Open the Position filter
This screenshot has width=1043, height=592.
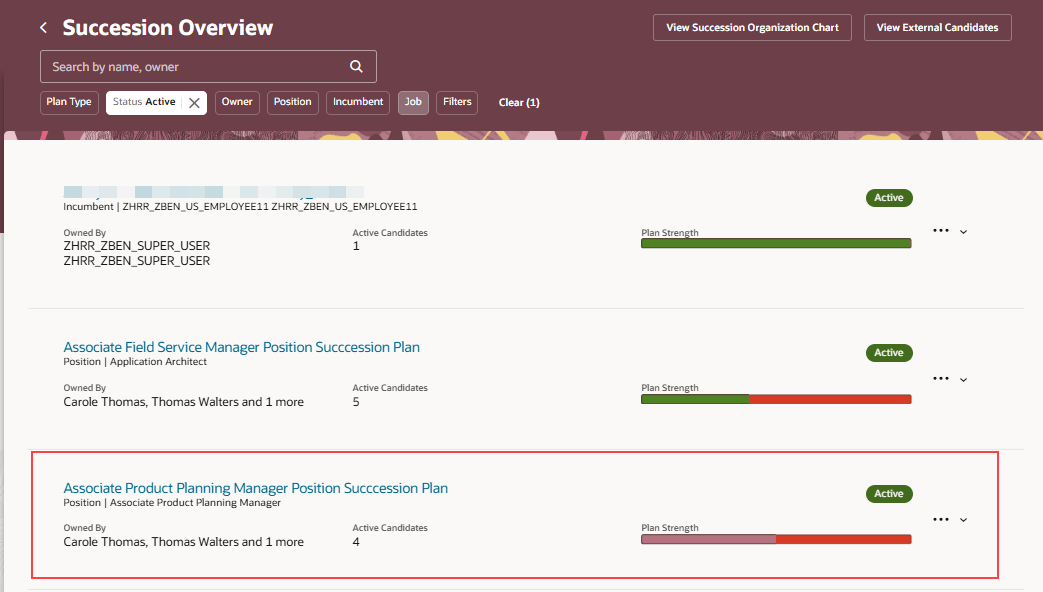click(x=293, y=102)
